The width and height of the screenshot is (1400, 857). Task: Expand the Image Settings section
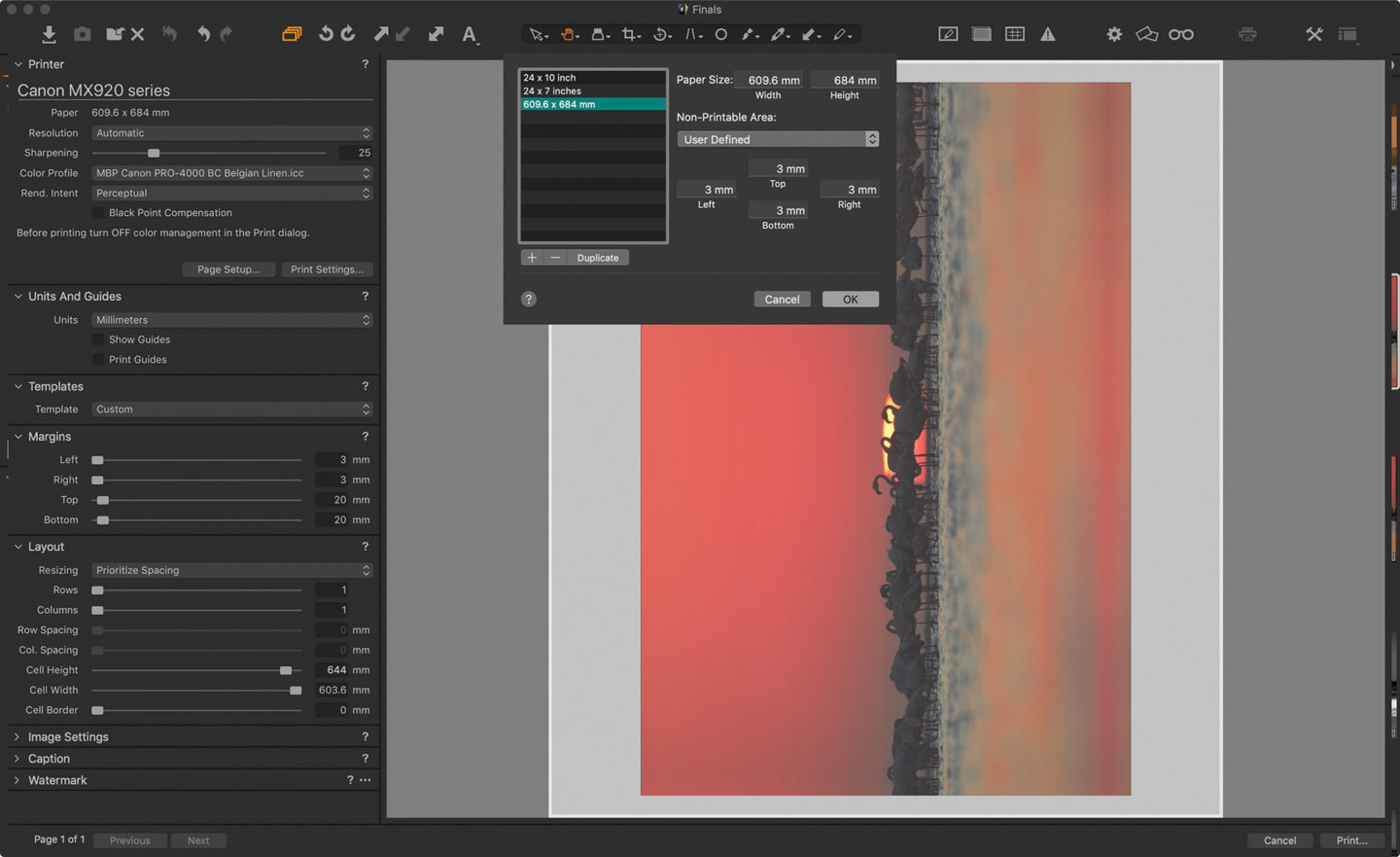[68, 737]
